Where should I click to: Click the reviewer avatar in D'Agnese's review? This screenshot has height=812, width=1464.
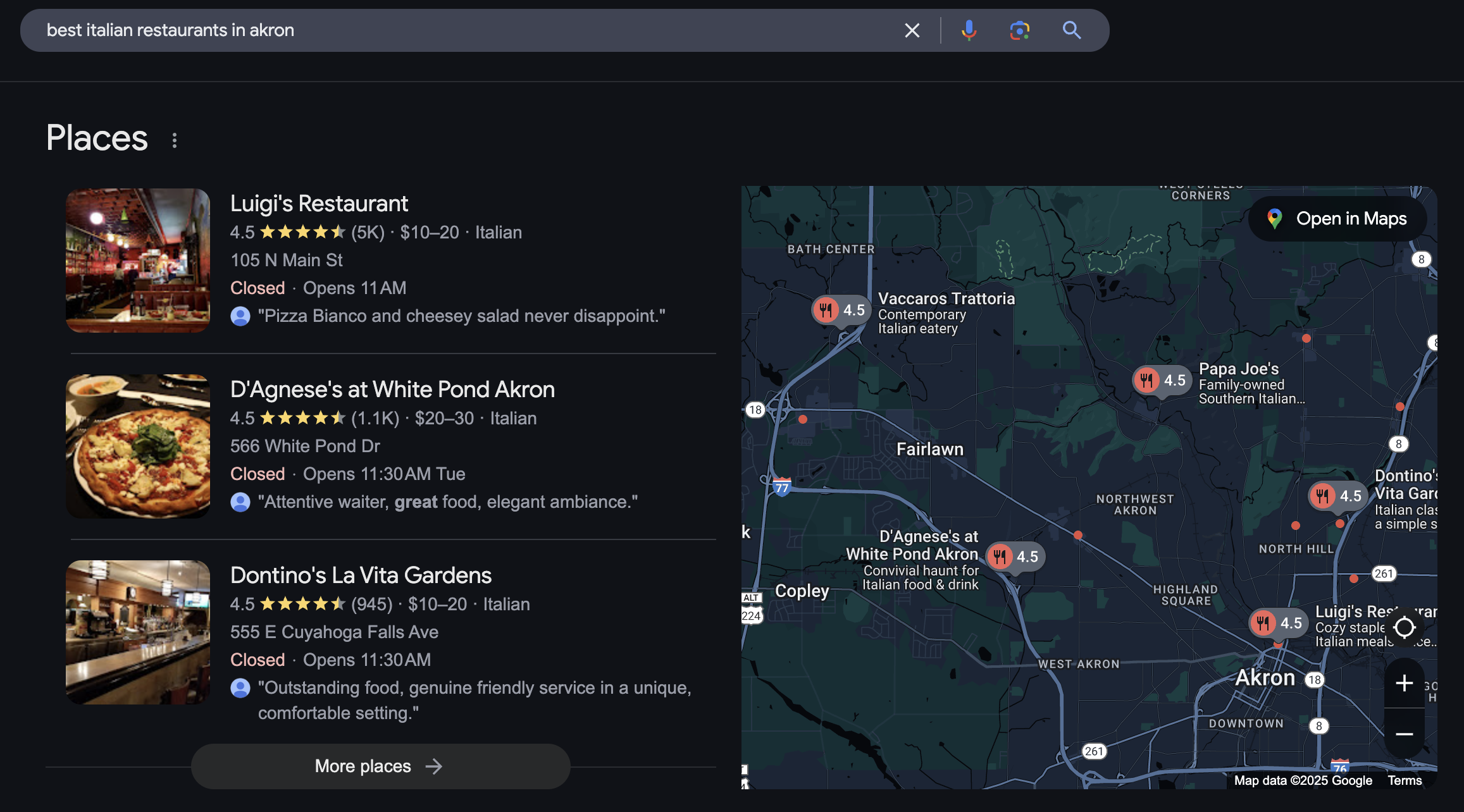pyautogui.click(x=240, y=502)
